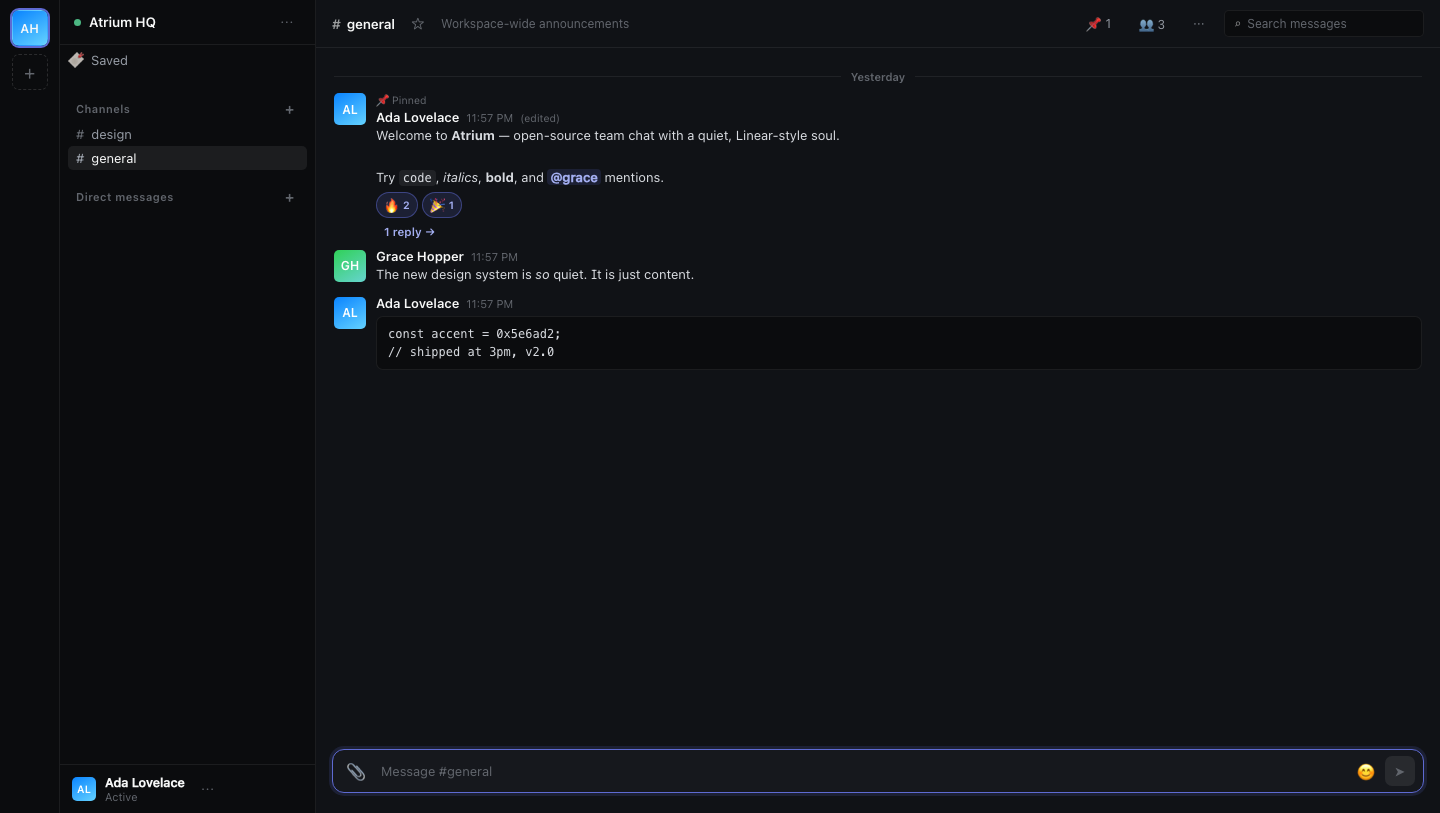Send message with arrow button

click(x=1400, y=771)
